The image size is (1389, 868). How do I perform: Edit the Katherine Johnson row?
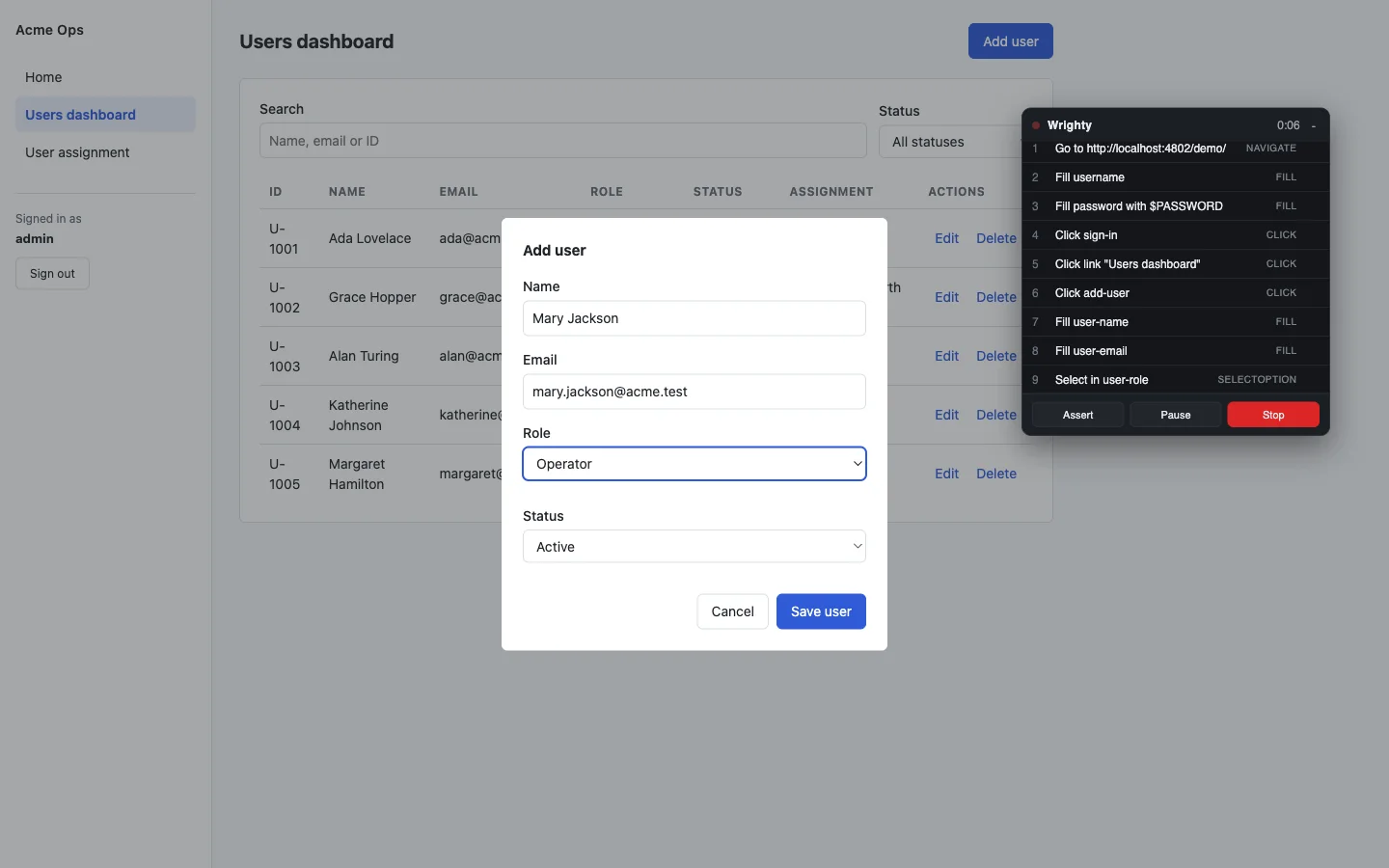coord(946,415)
